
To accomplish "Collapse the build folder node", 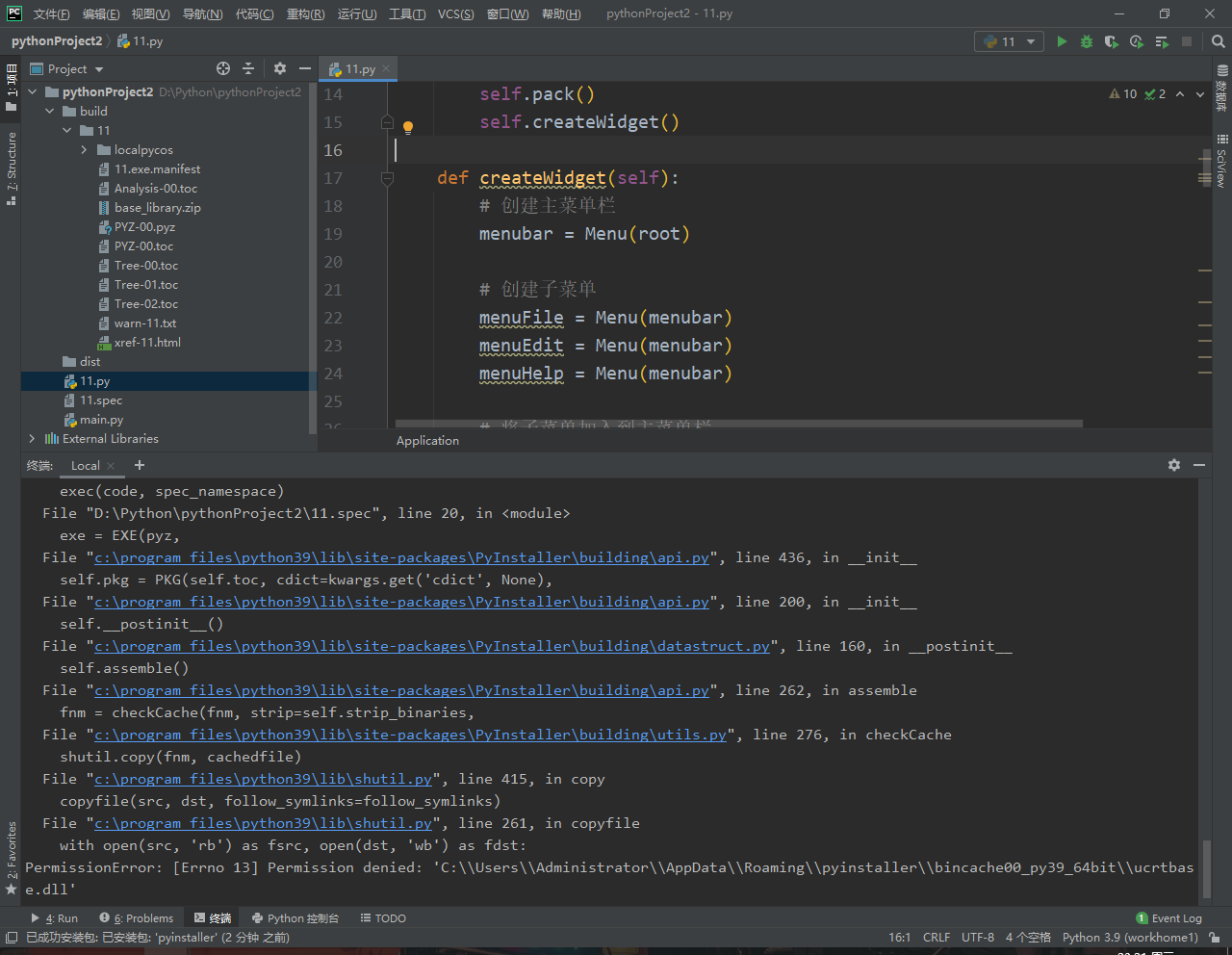I will (50, 112).
